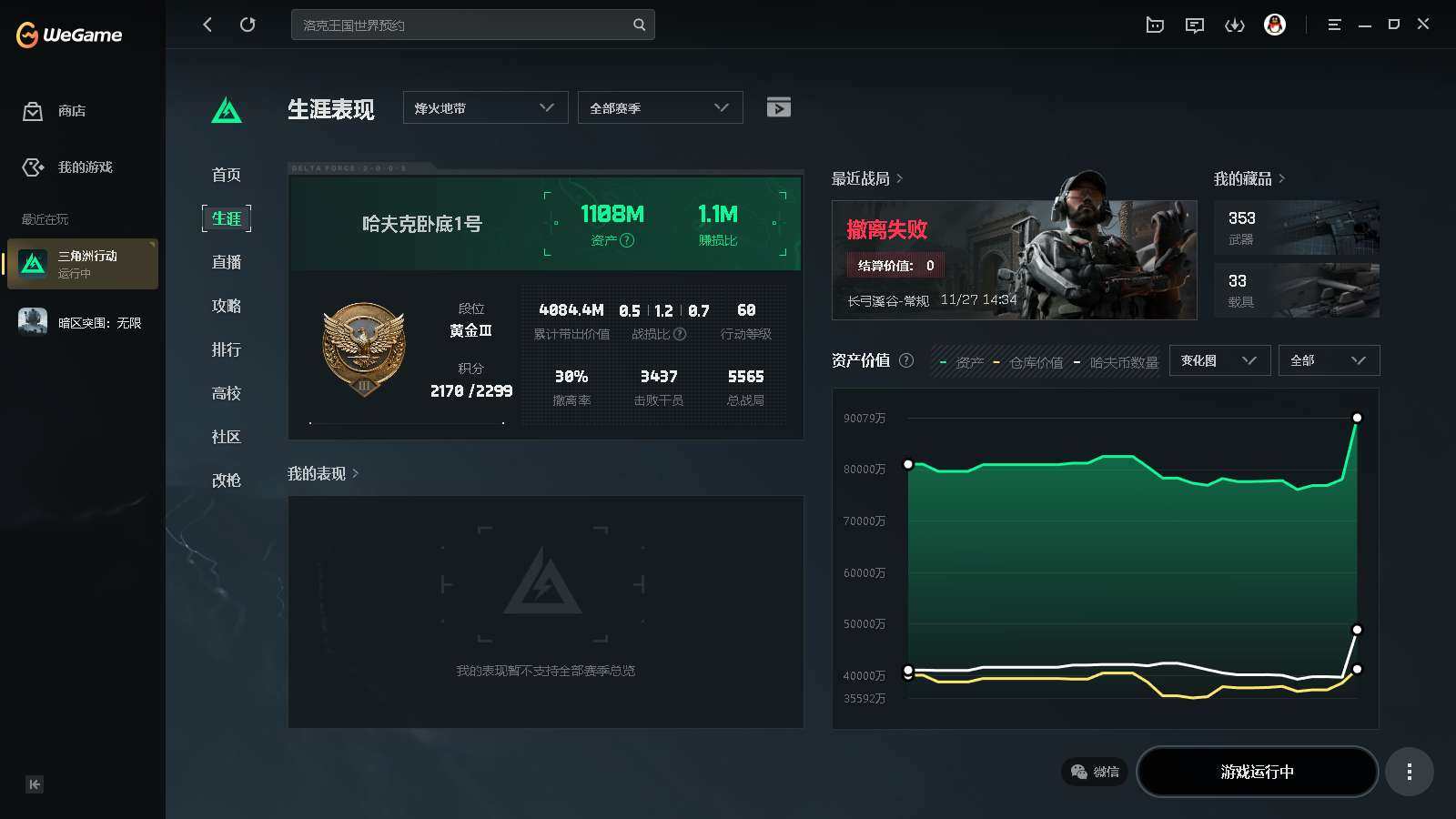This screenshot has height=819, width=1456.
Task: Open the three-dot more options button
Action: [1410, 772]
